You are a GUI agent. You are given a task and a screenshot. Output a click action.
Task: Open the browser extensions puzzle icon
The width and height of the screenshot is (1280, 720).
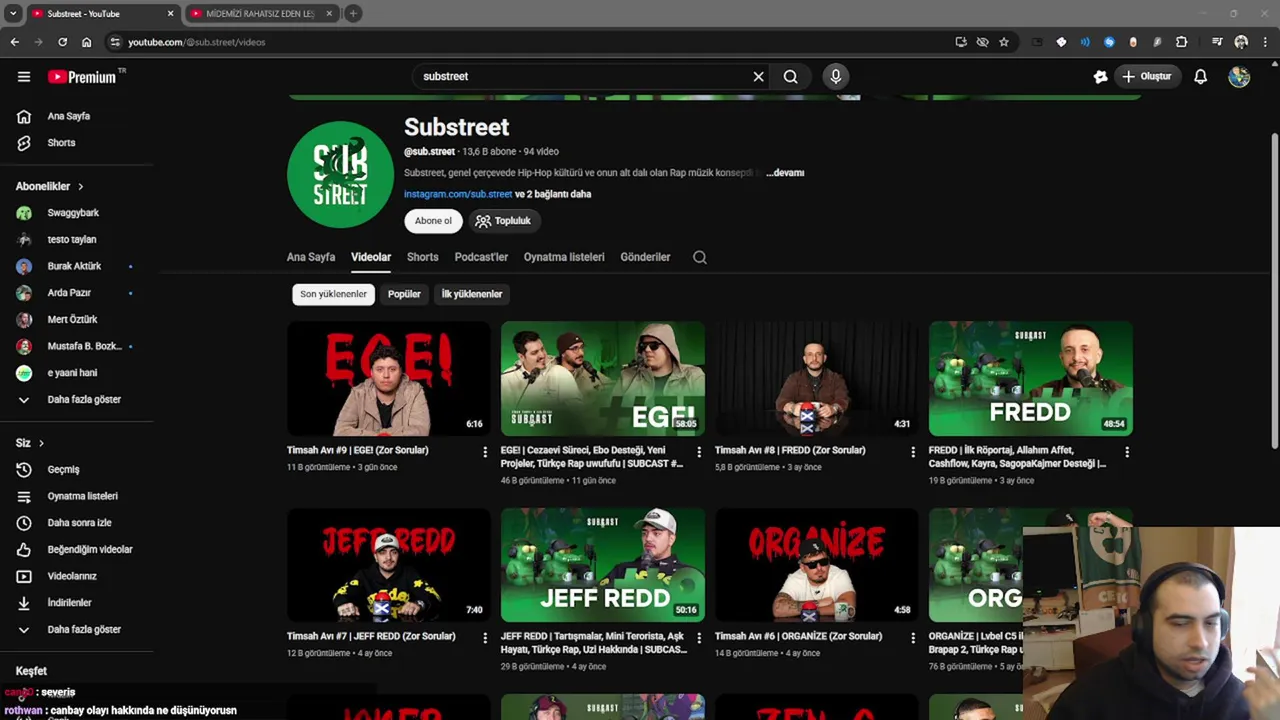coord(1182,42)
